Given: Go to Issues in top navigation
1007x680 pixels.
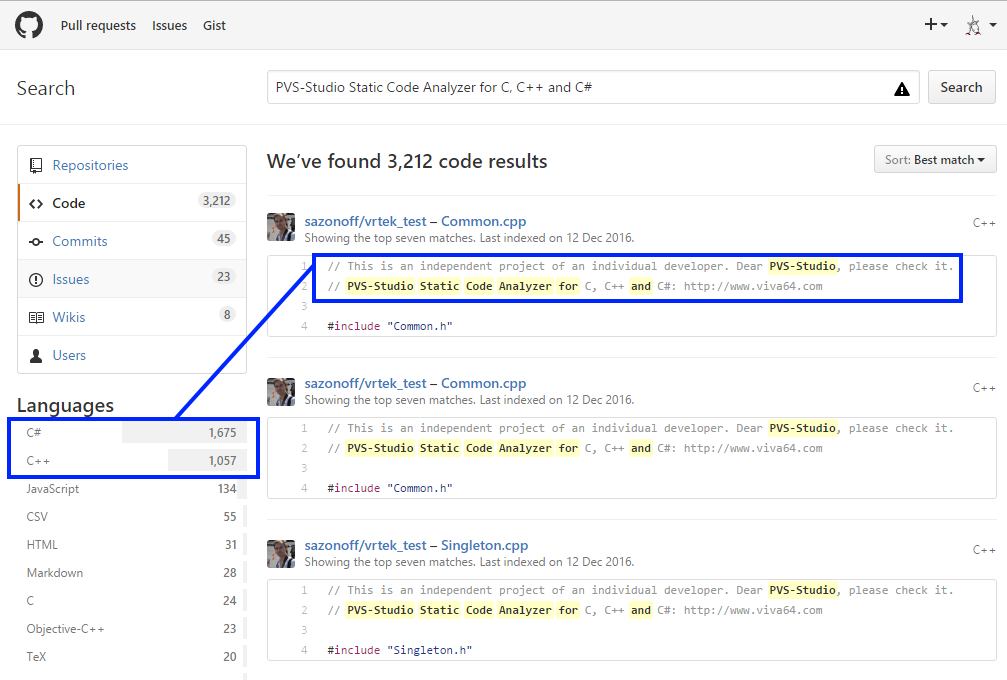Looking at the screenshot, I should pos(170,26).
